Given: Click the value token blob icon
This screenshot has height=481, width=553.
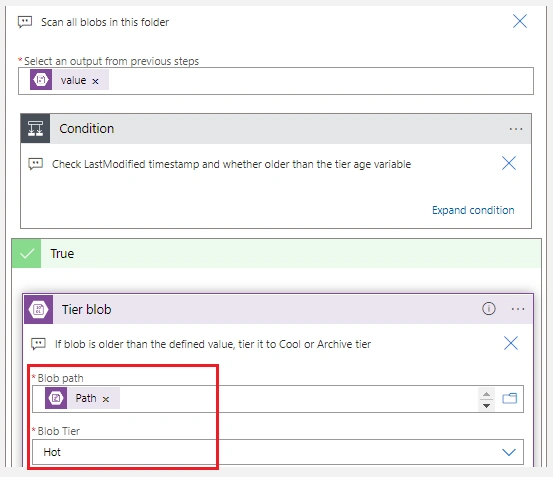Looking at the screenshot, I should (x=41, y=80).
